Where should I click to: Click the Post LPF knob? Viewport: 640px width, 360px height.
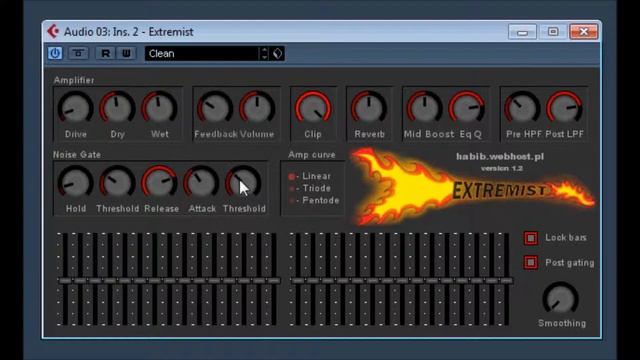[564, 108]
